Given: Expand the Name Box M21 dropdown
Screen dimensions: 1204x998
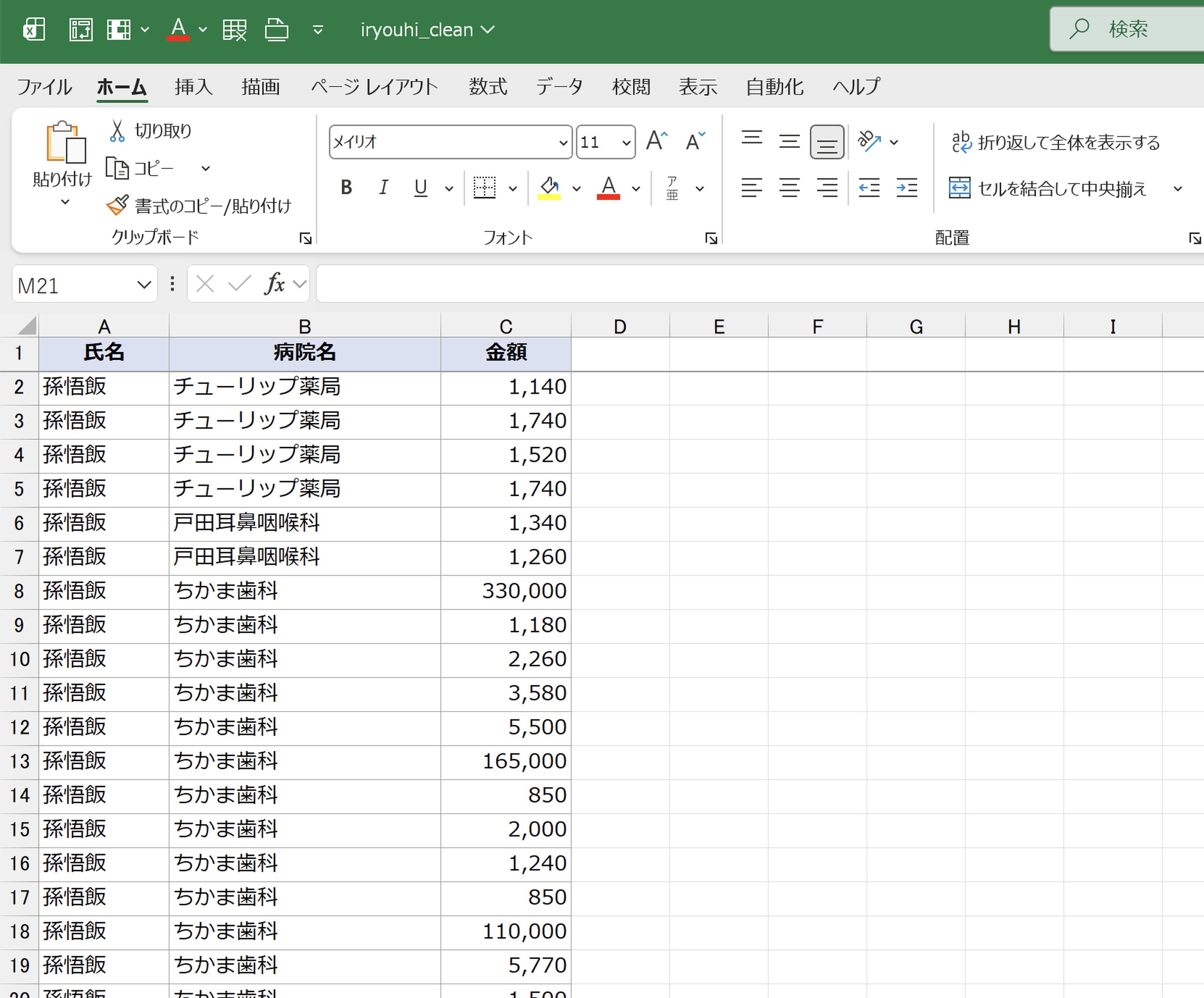Looking at the screenshot, I should pos(144,285).
